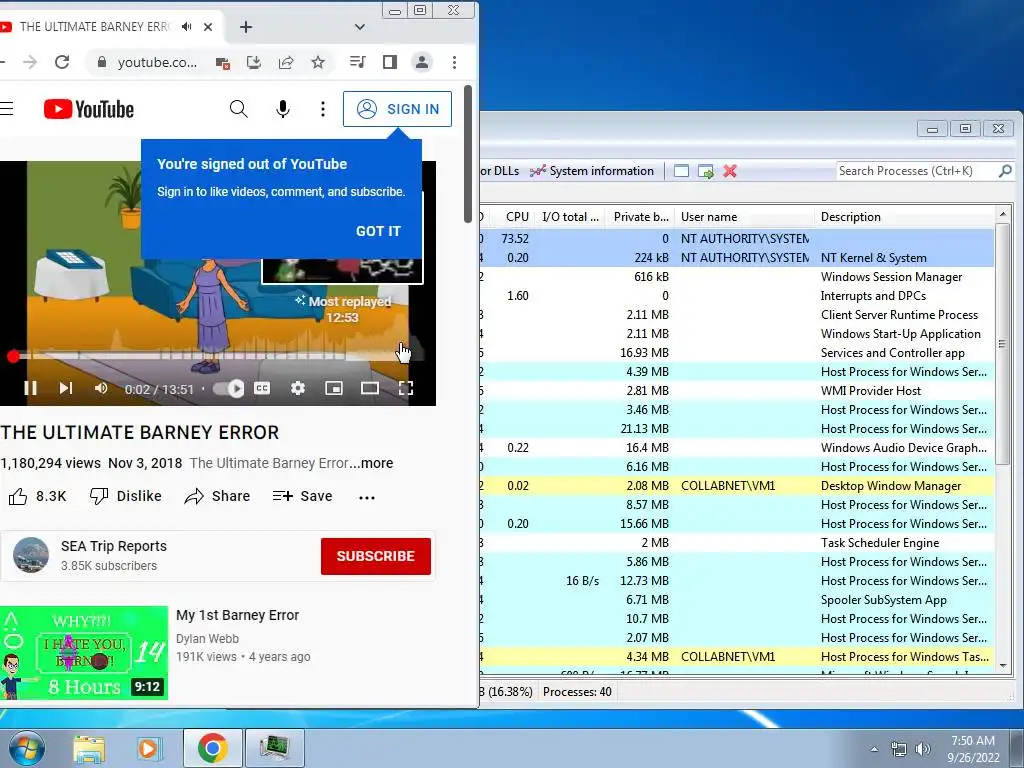Open video player settings gear
This screenshot has width=1024, height=768.
(298, 389)
